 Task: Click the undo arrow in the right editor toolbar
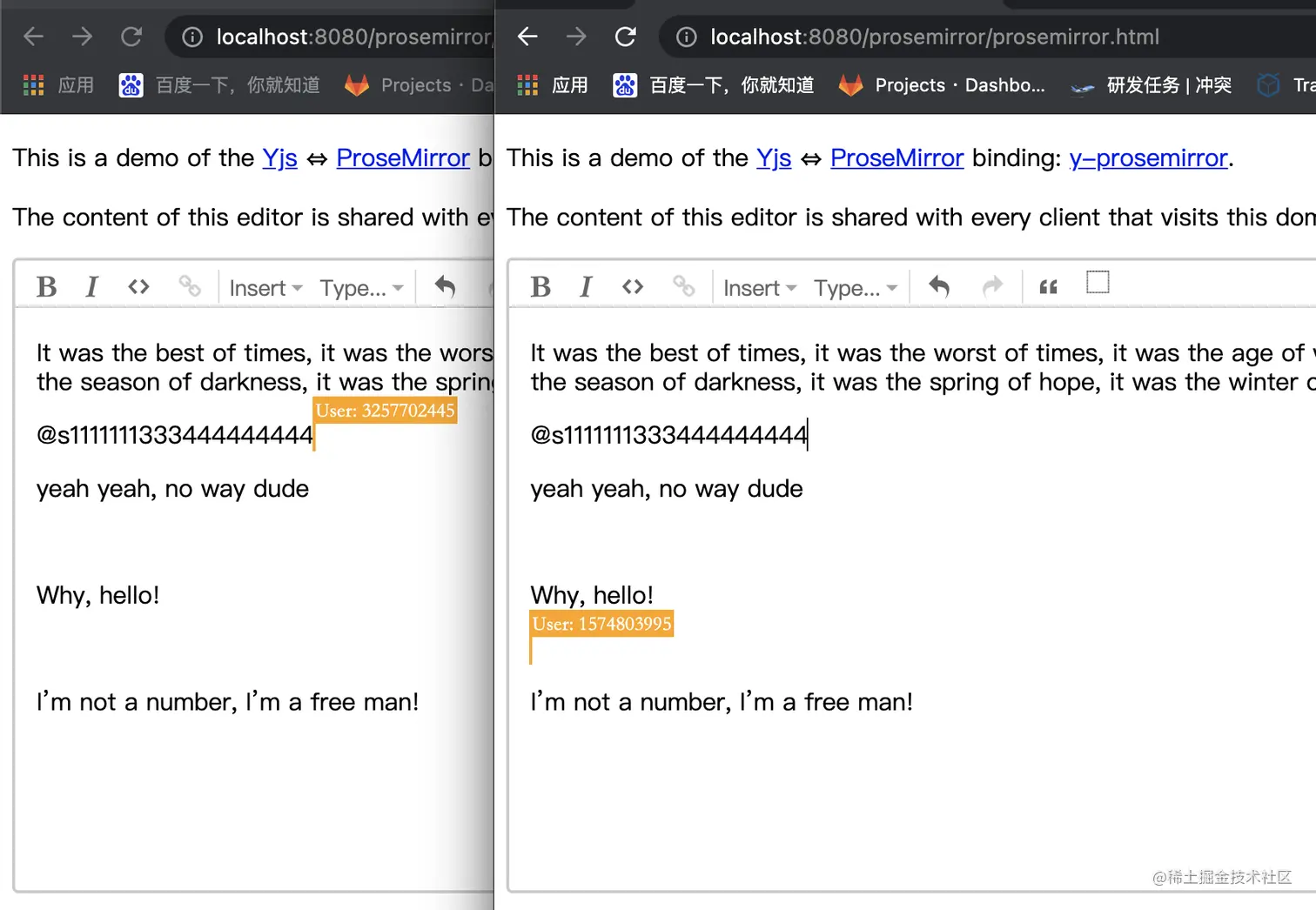tap(939, 286)
